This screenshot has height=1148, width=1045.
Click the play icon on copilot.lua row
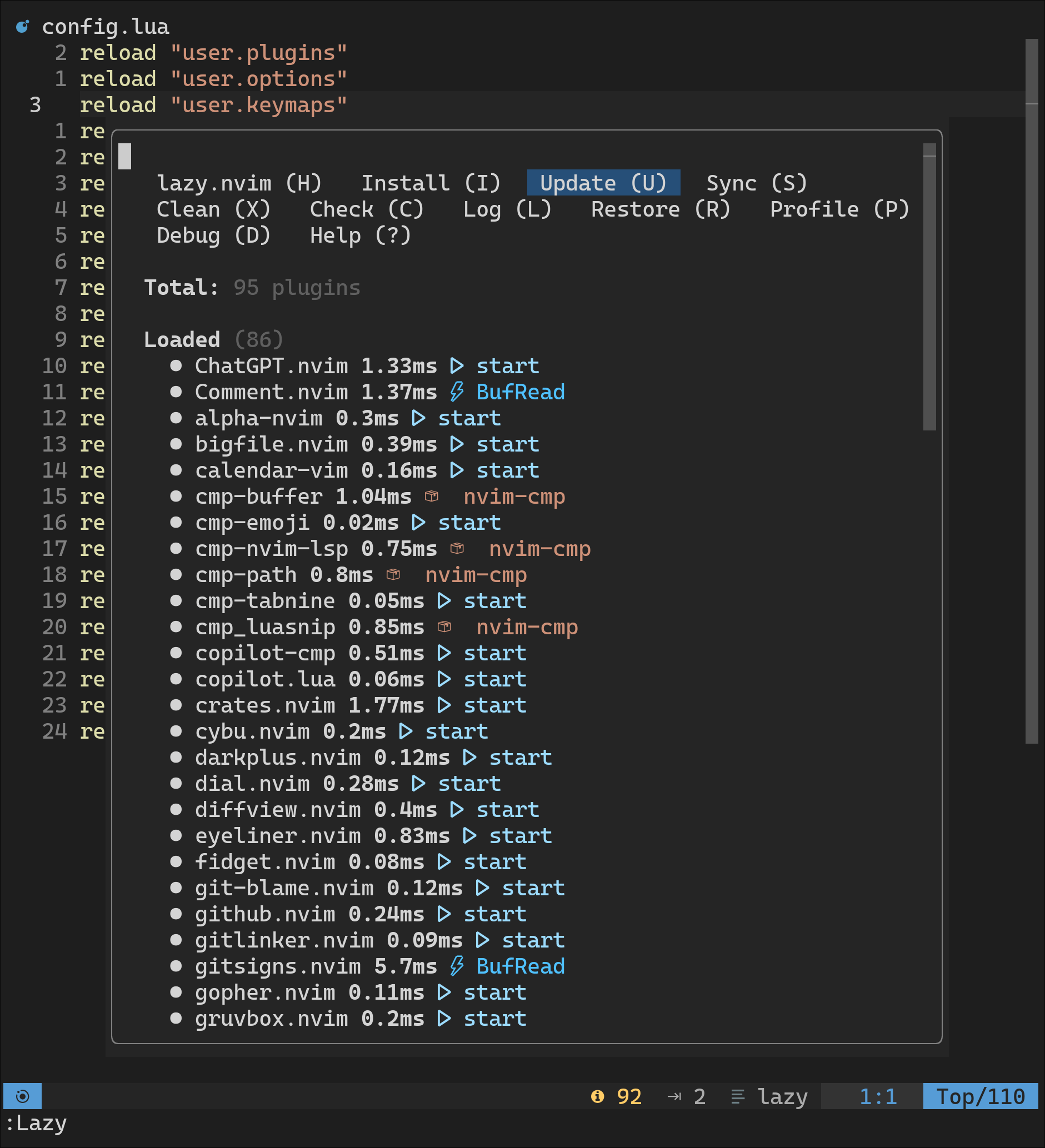click(444, 679)
